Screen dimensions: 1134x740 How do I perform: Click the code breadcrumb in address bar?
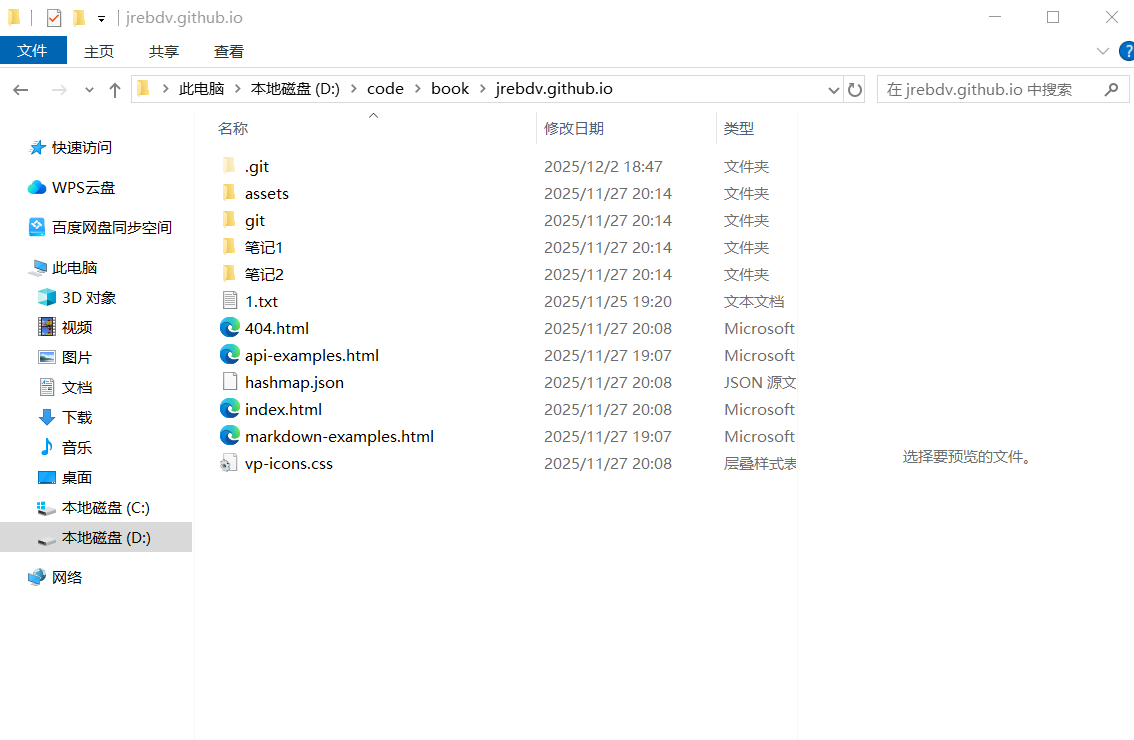(385, 89)
